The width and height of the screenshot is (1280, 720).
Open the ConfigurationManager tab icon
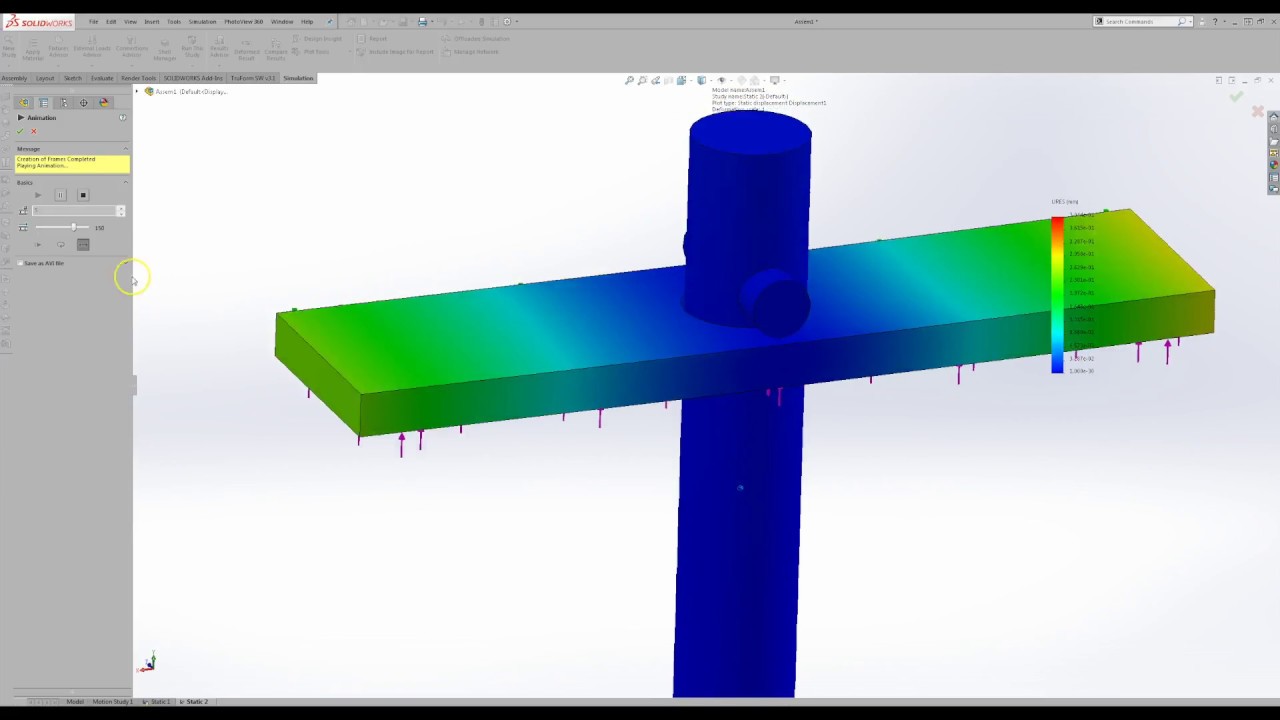64,102
